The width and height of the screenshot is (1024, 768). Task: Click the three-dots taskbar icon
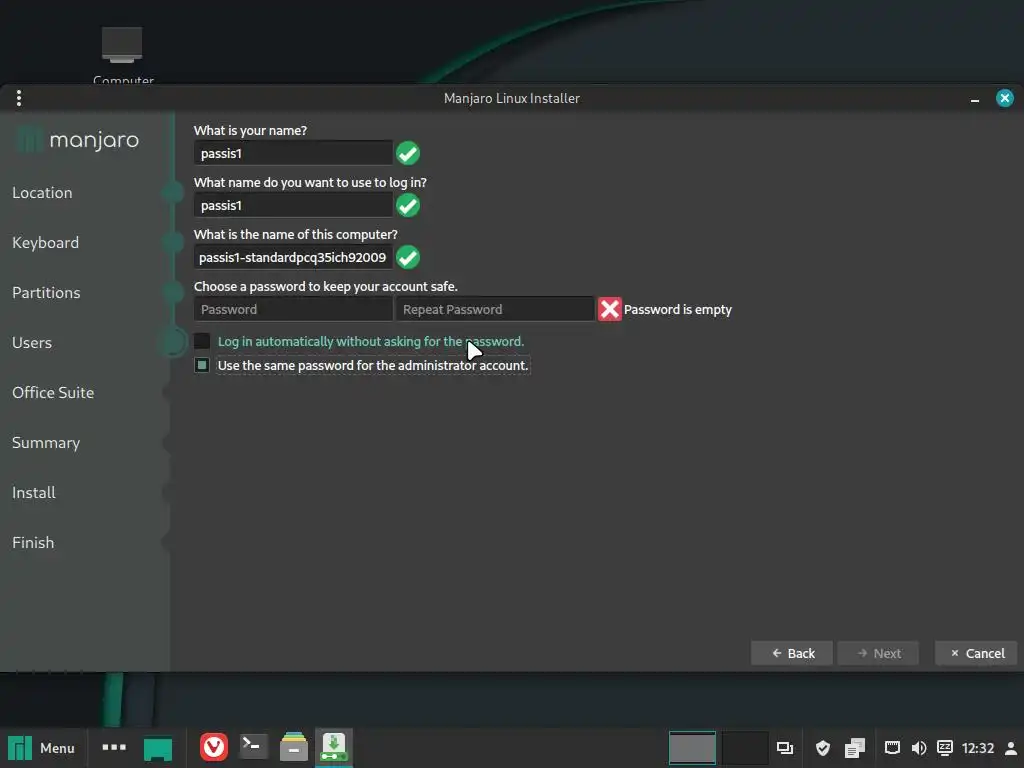click(114, 747)
